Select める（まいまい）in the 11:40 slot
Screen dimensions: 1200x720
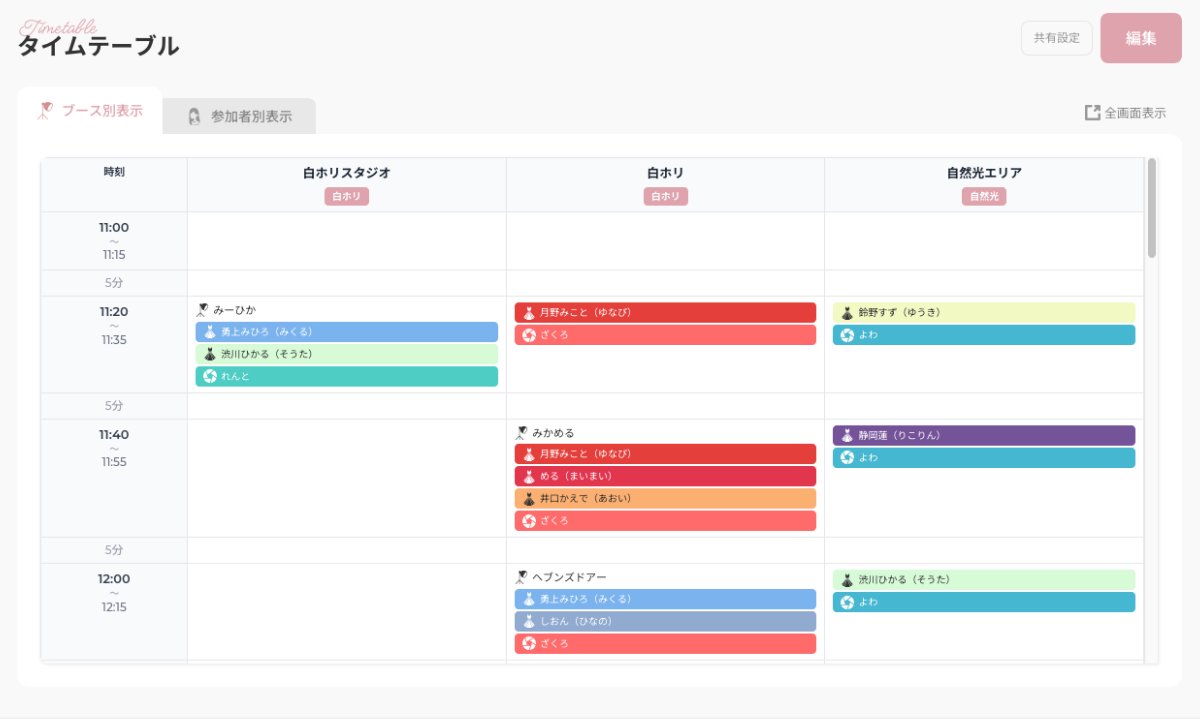pyautogui.click(x=665, y=476)
